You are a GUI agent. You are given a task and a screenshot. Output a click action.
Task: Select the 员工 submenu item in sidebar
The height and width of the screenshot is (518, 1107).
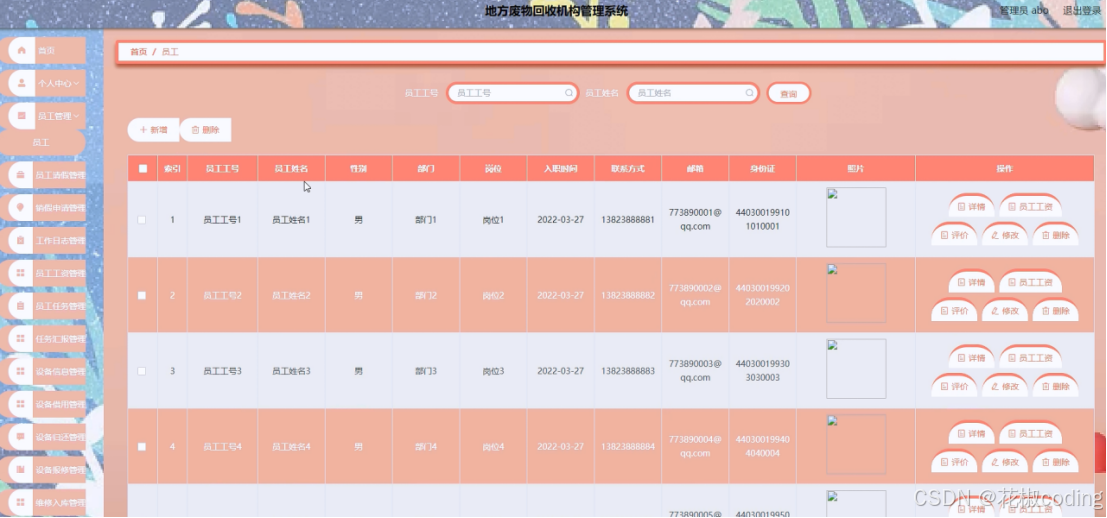42,142
